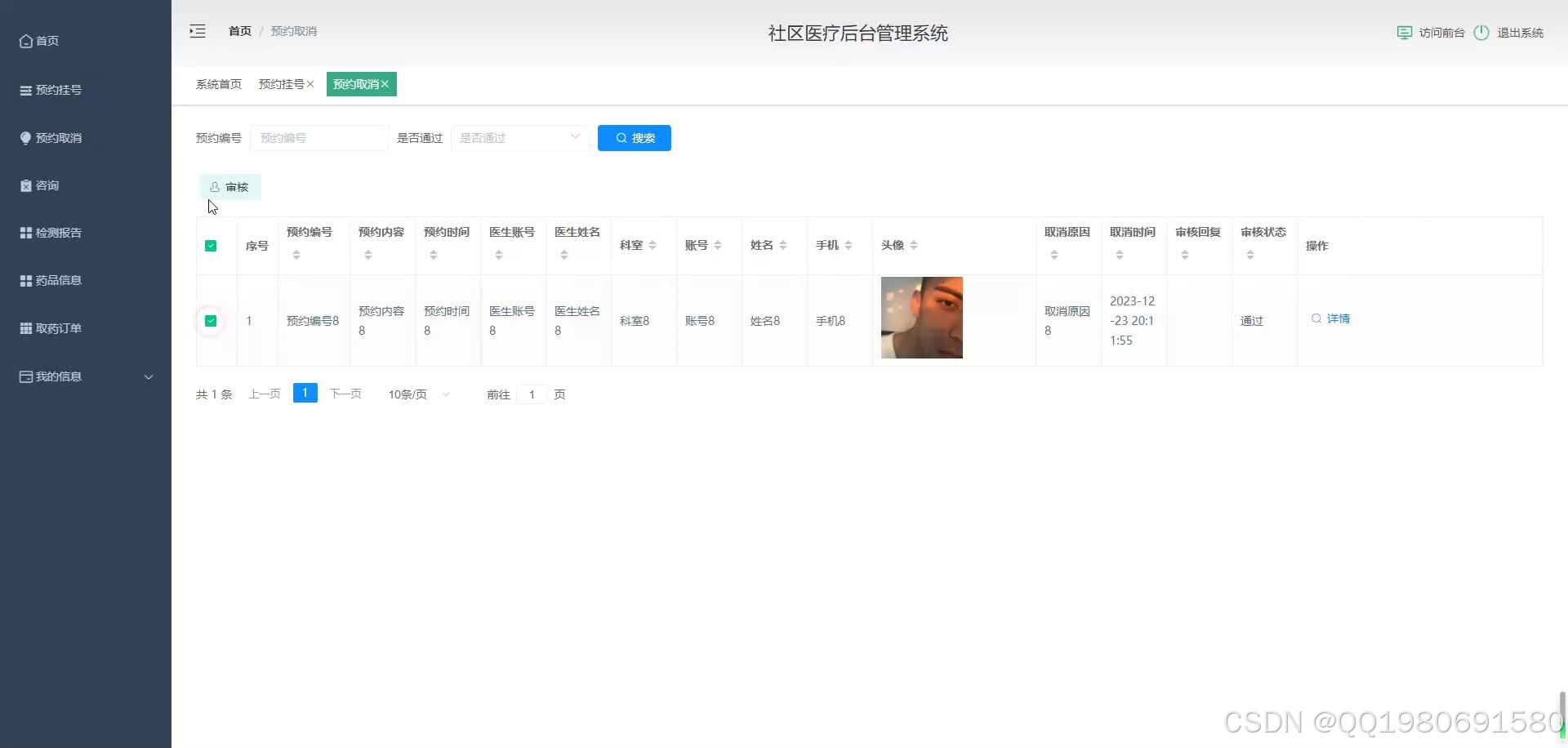Open the 是否通过 dropdown filter

point(520,138)
